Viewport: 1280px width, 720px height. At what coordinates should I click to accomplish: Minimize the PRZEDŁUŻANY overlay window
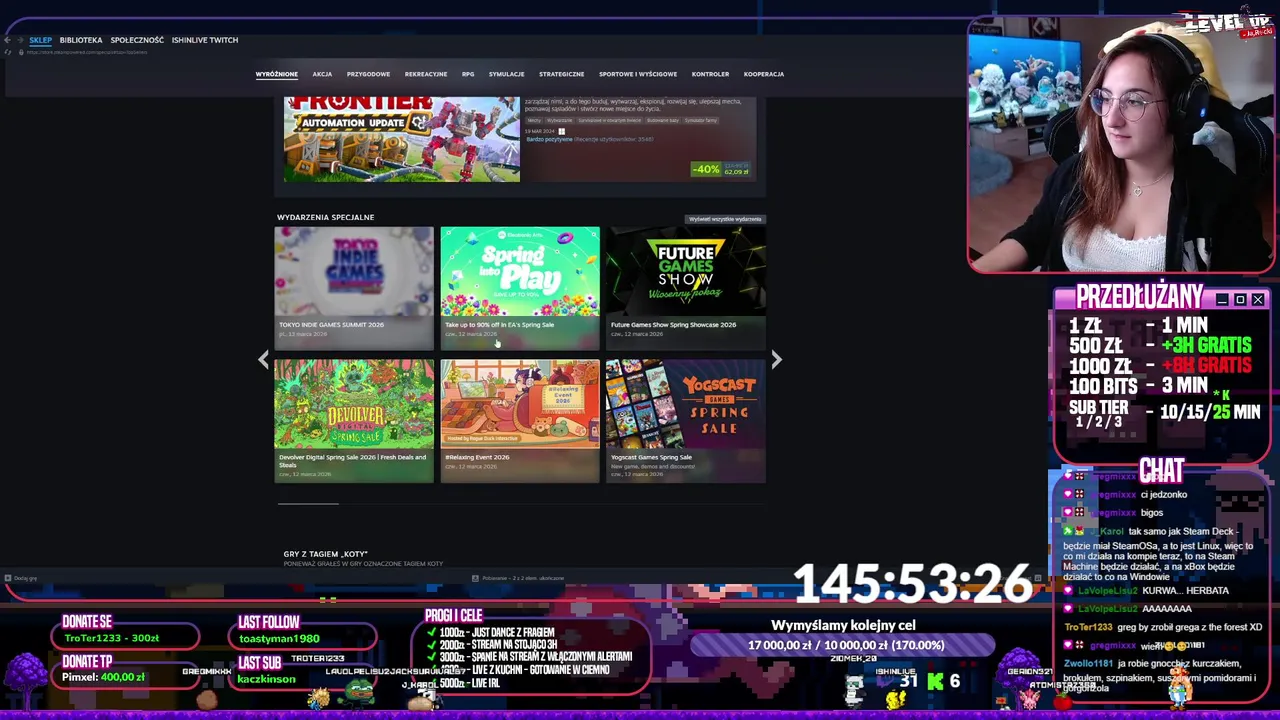pos(1222,300)
